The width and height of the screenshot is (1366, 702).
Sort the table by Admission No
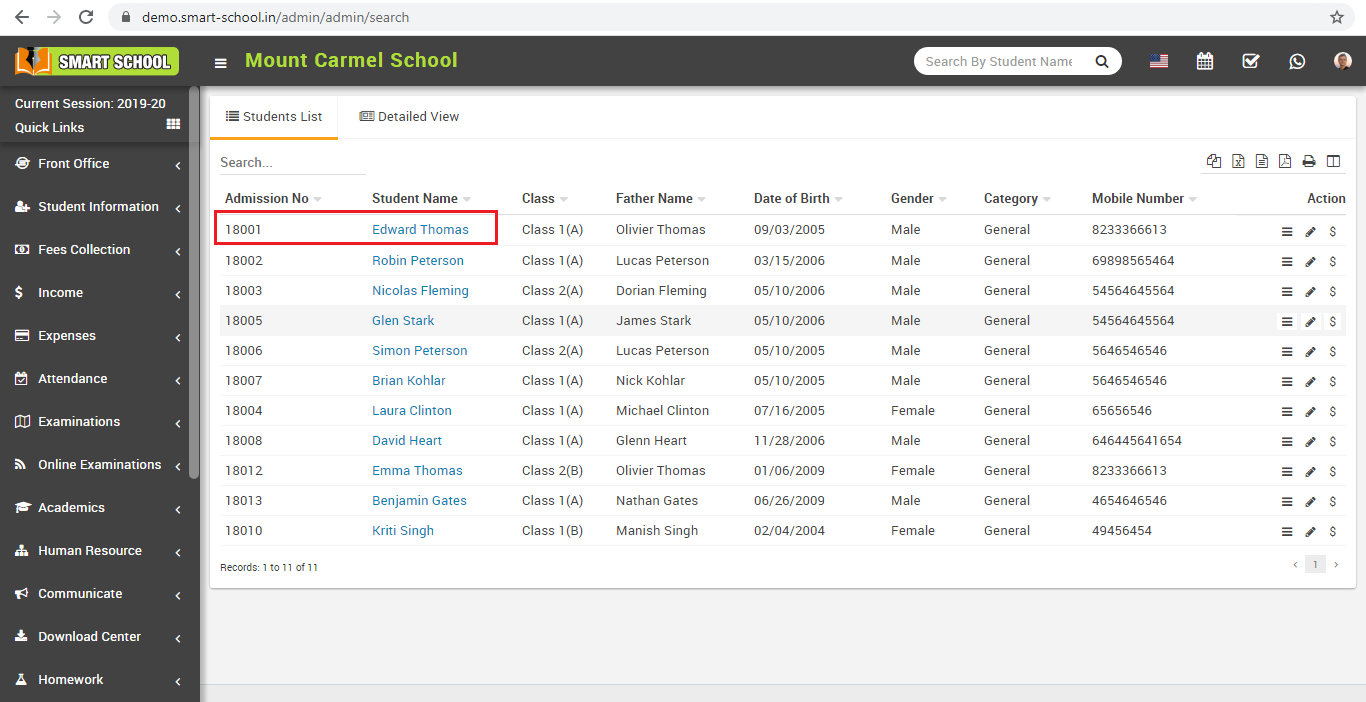[267, 199]
